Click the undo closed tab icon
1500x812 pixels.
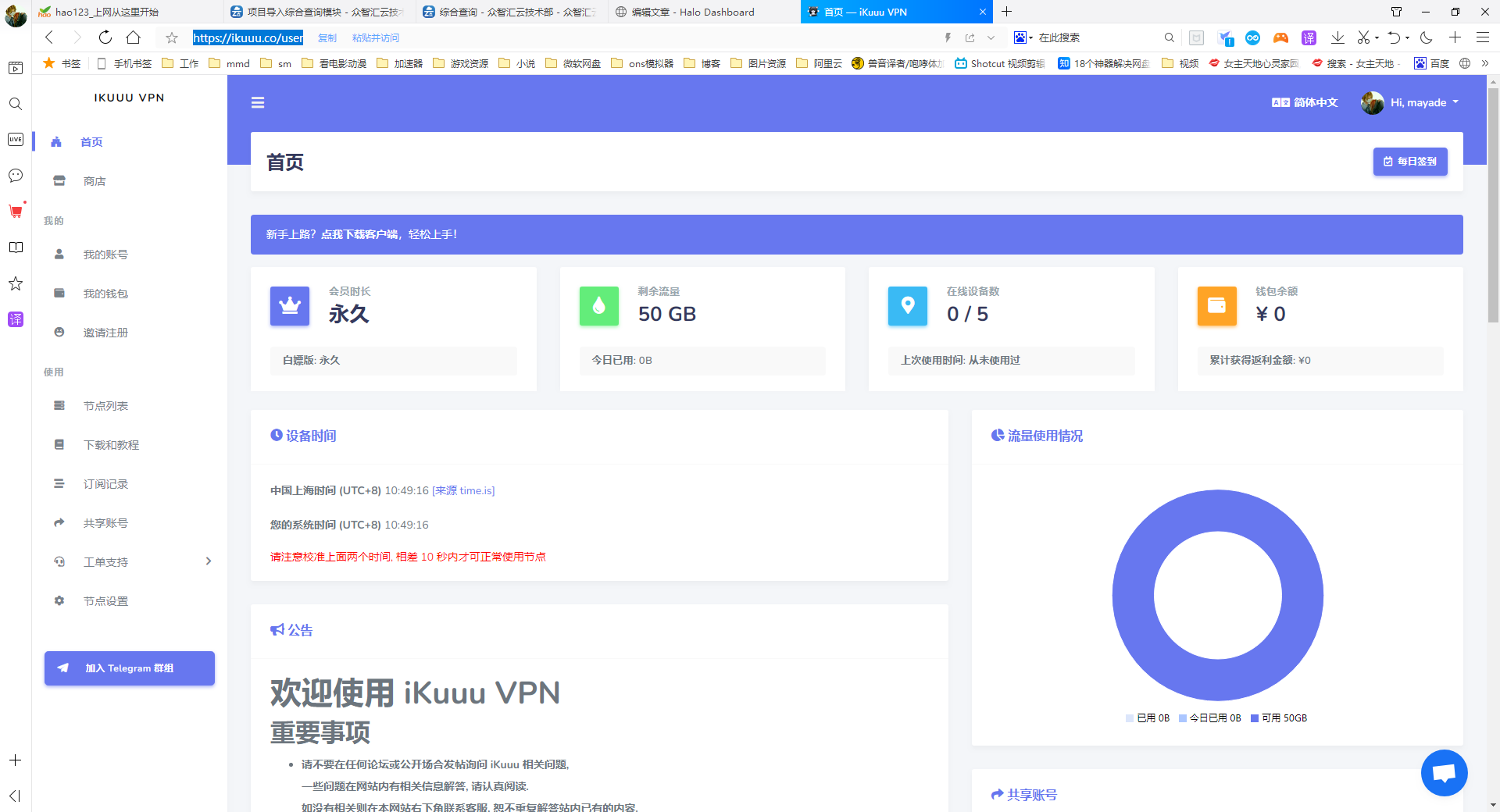[x=1395, y=37]
